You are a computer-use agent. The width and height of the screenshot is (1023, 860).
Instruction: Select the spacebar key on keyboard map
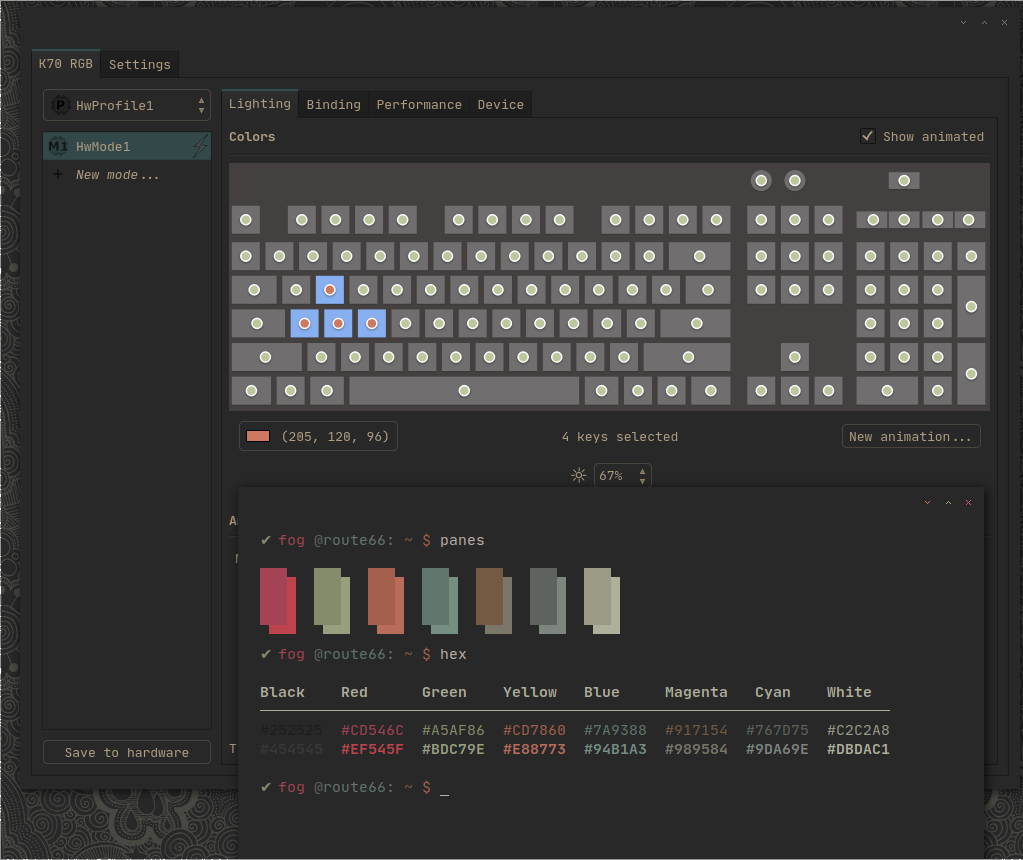click(x=464, y=391)
